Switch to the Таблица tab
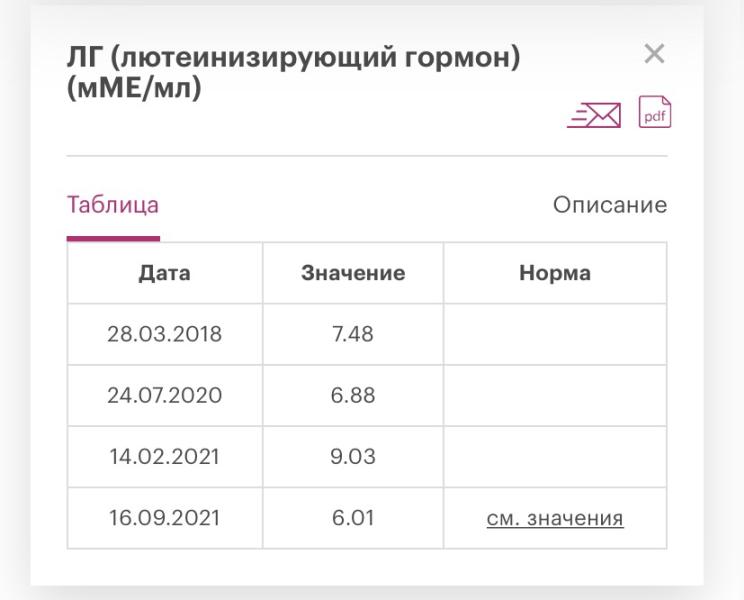Screen dimensions: 744x600 tap(113, 205)
